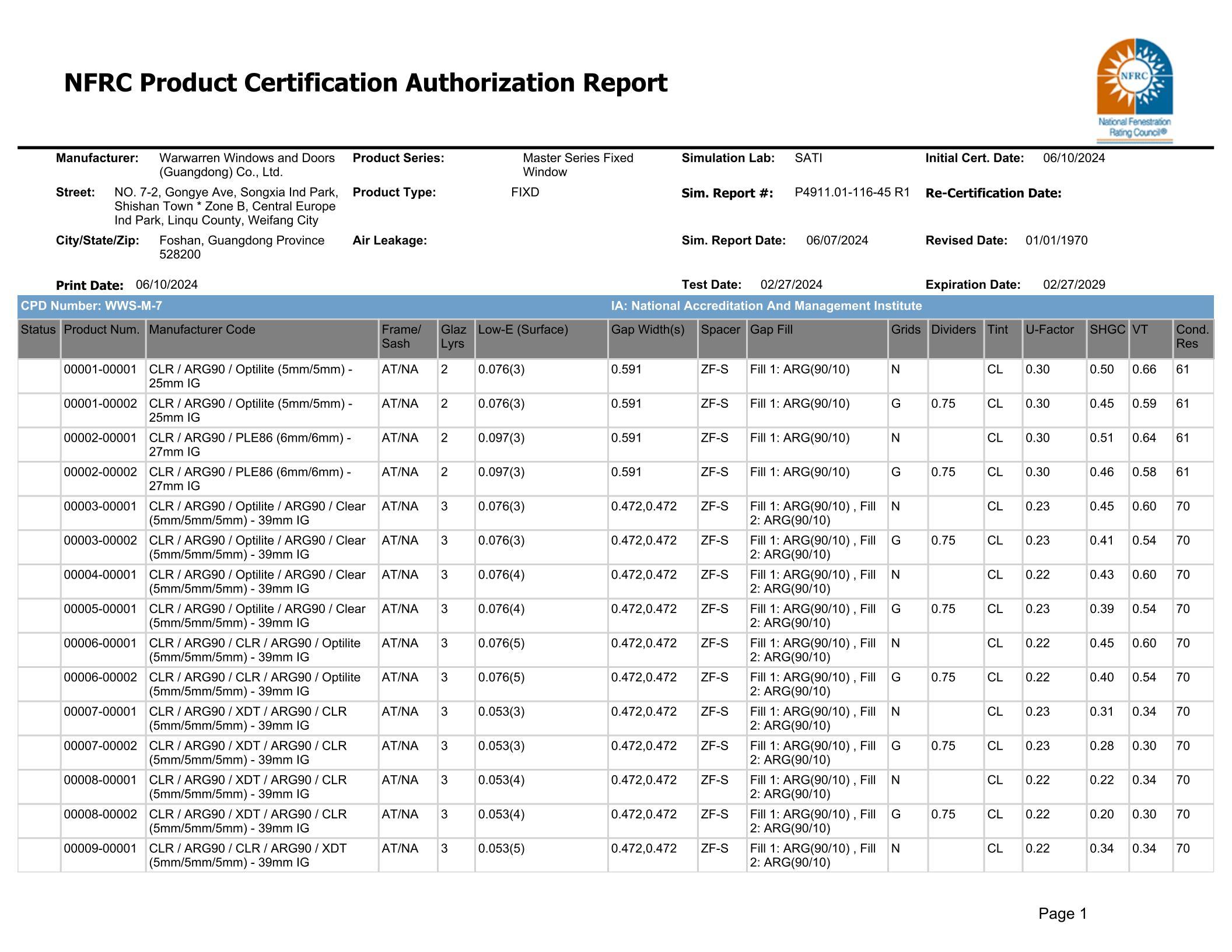Click the Air Leakage label
Viewport: 1232px width, 952px height.
coord(390,240)
